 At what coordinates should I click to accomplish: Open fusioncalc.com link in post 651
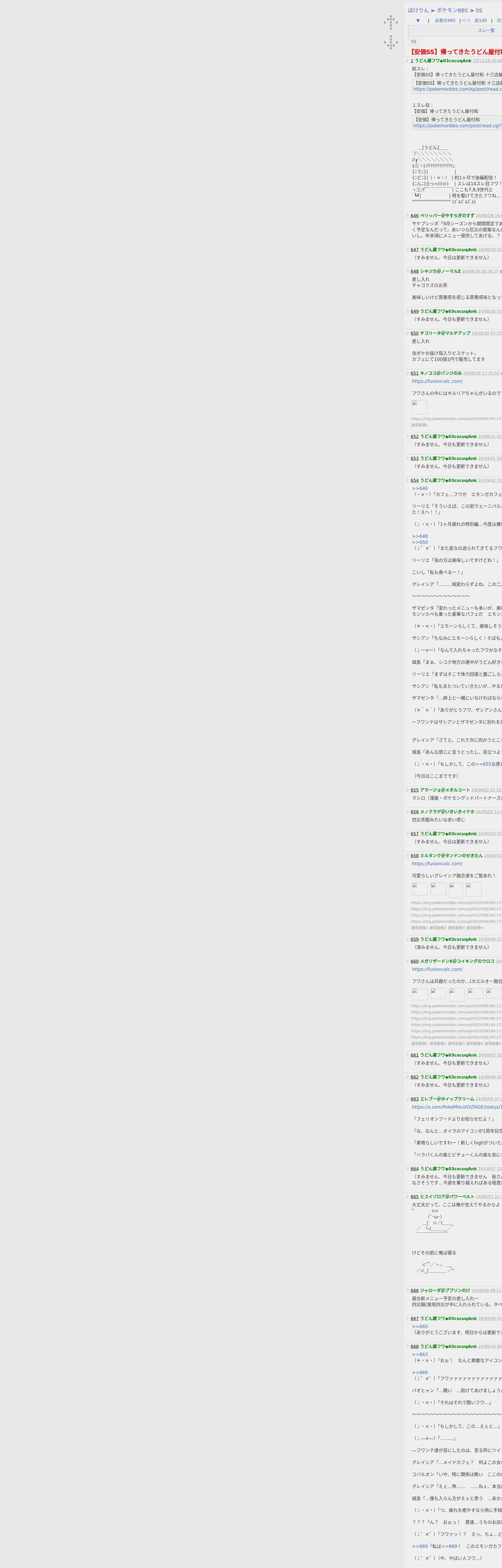(x=437, y=382)
